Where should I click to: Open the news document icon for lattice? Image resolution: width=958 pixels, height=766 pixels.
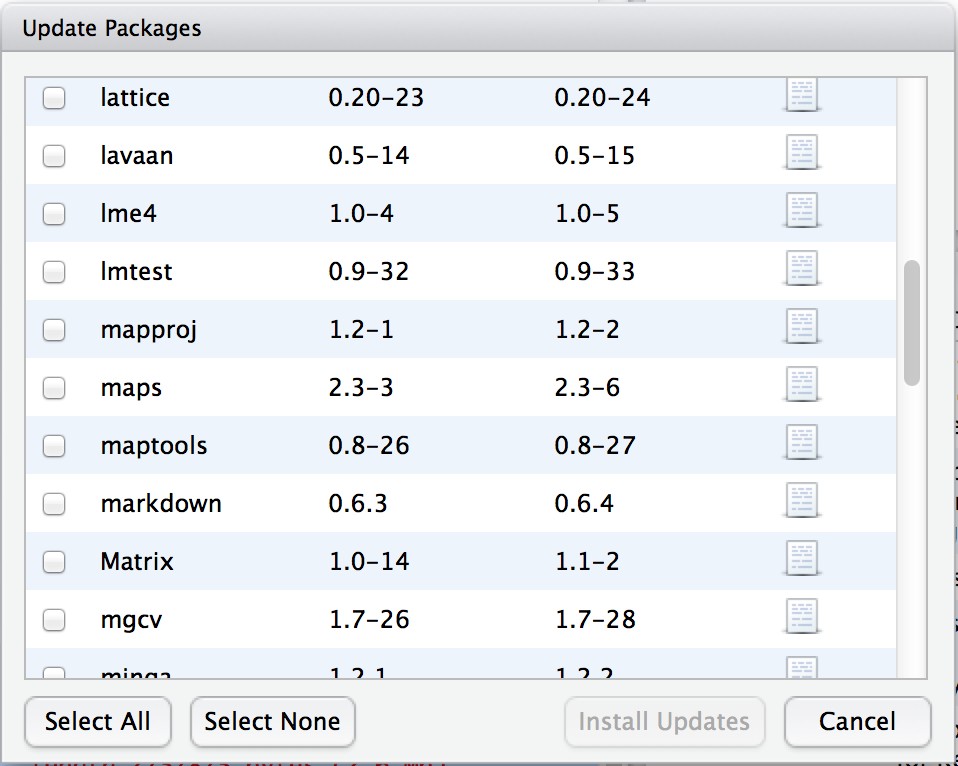802,95
